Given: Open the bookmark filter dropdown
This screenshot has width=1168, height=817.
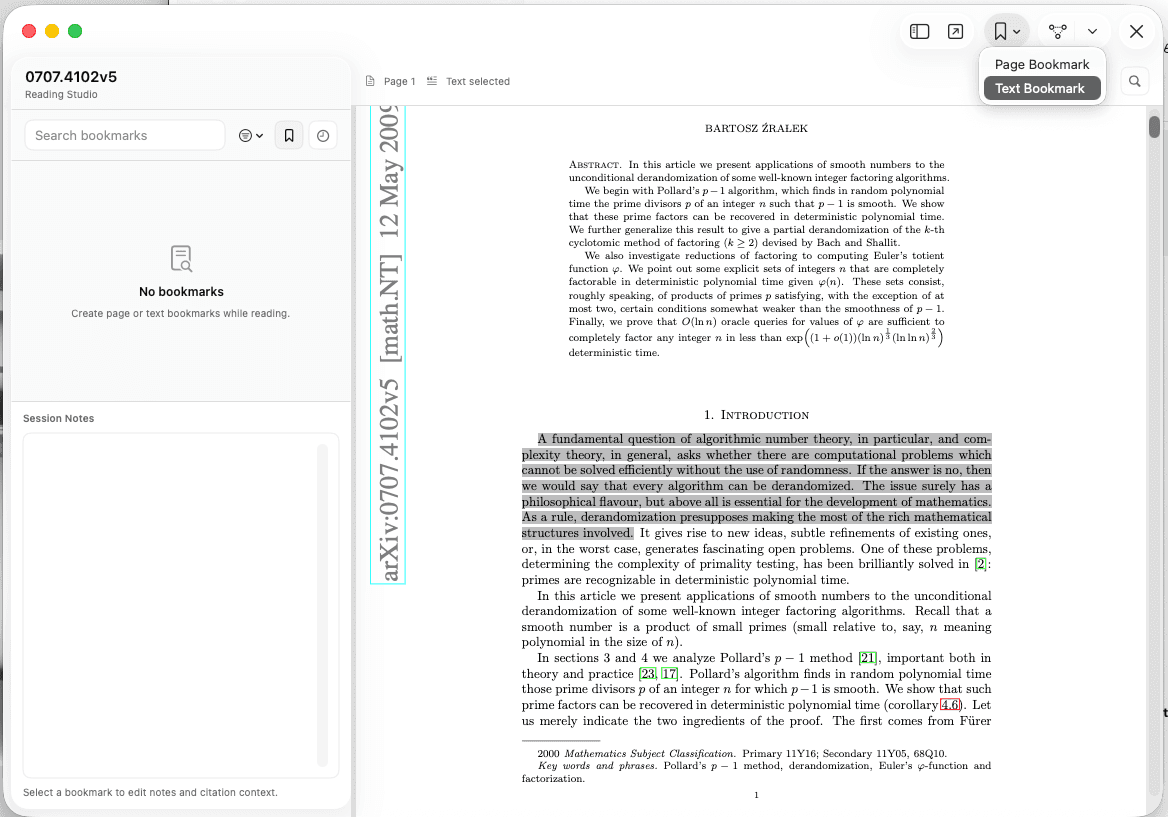Looking at the screenshot, I should click(251, 136).
